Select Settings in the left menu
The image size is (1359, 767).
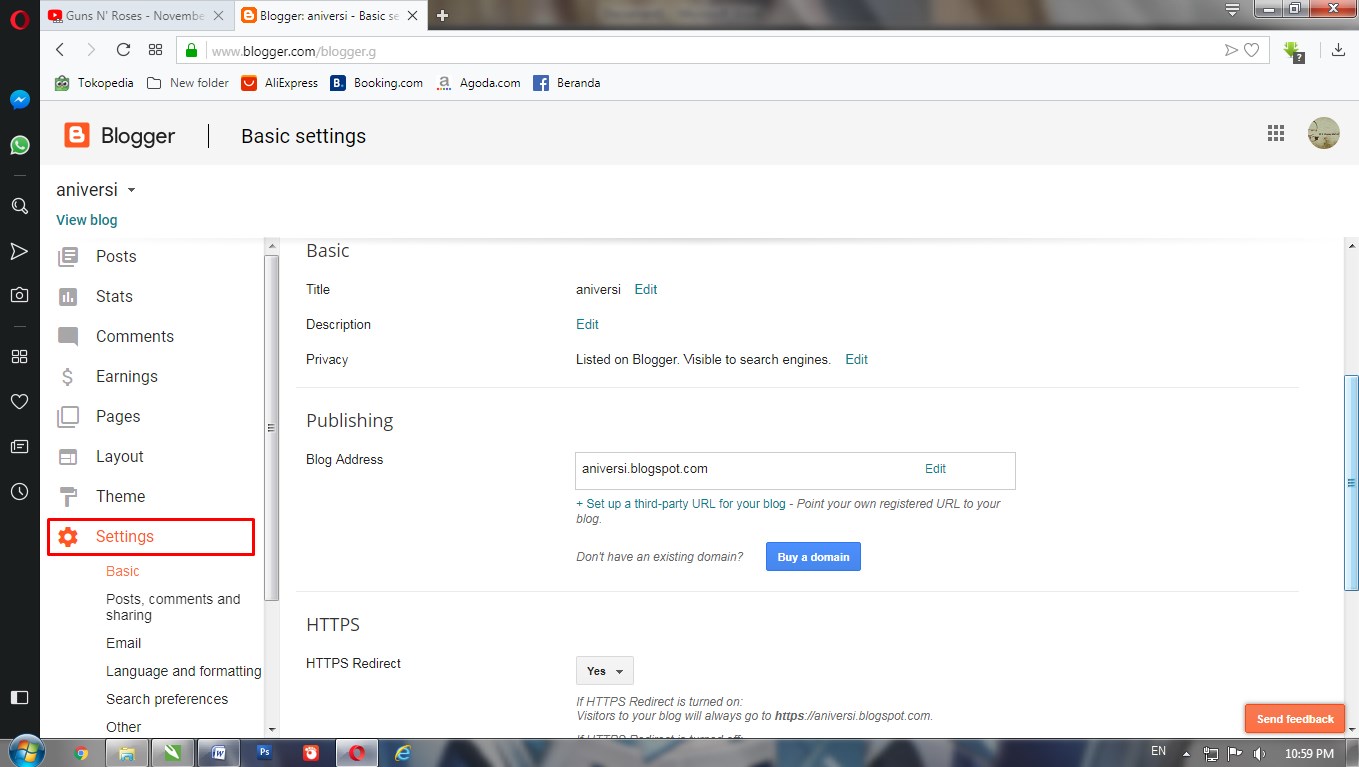[151, 537]
